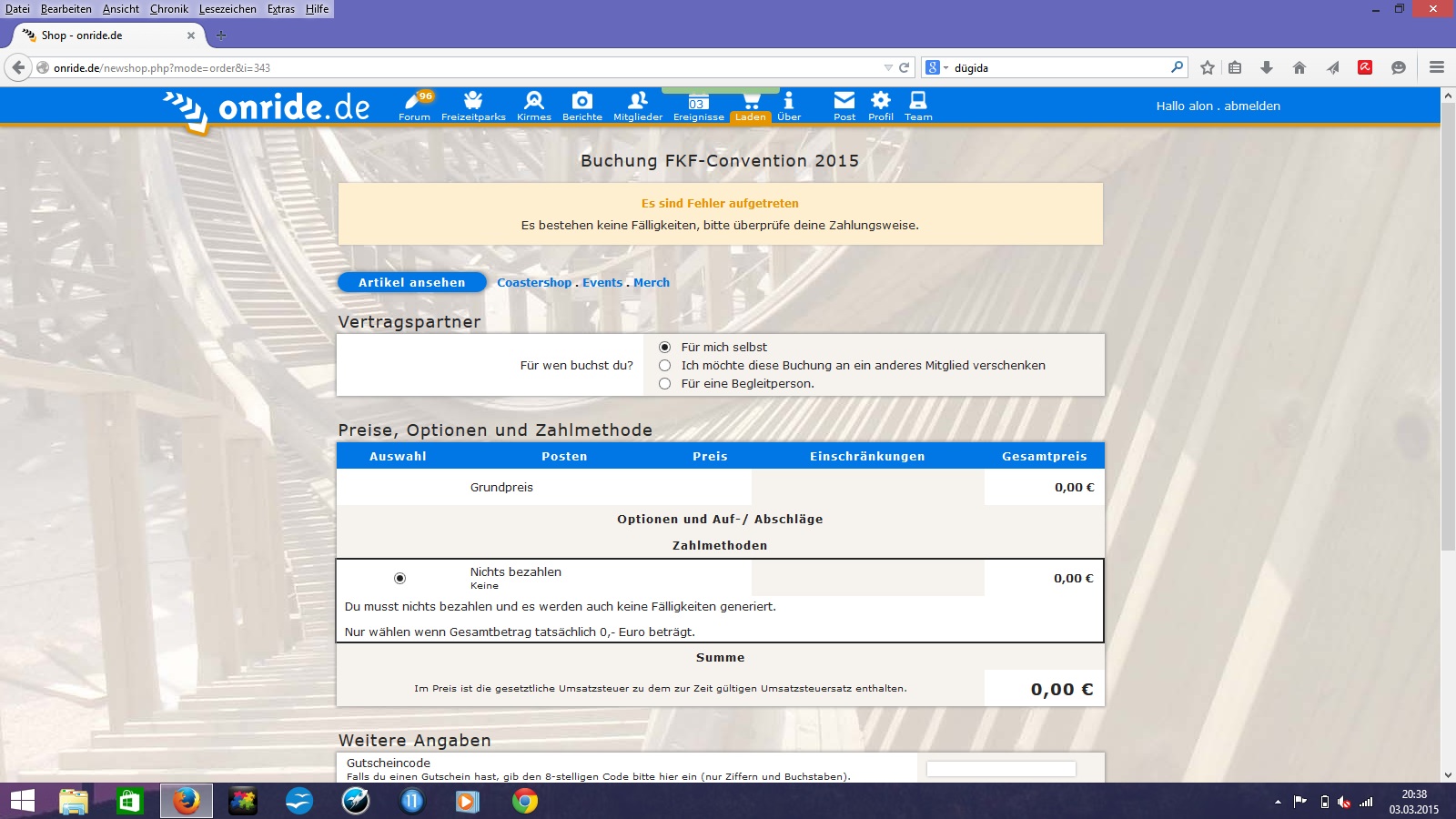1456x819 pixels.
Task: Follow the Coastershop link
Action: 534,282
